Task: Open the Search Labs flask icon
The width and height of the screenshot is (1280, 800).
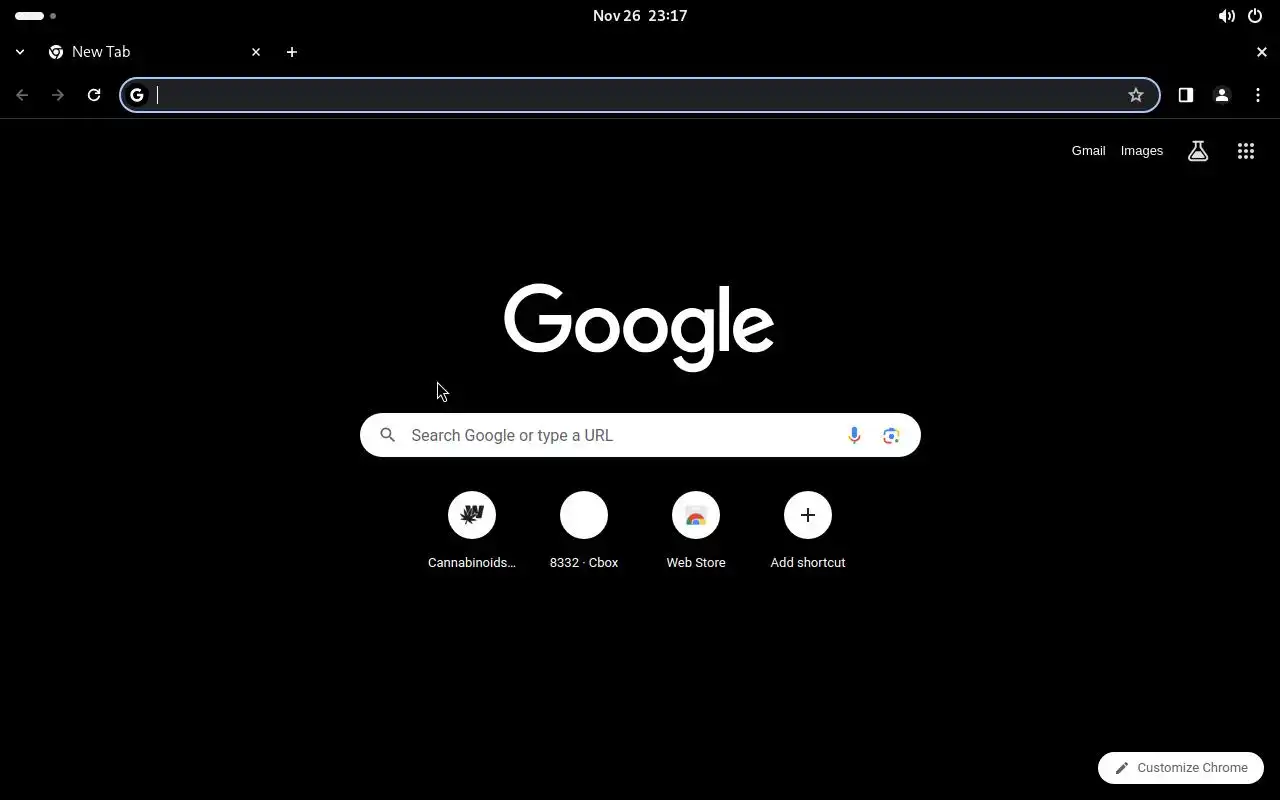Action: pyautogui.click(x=1198, y=151)
